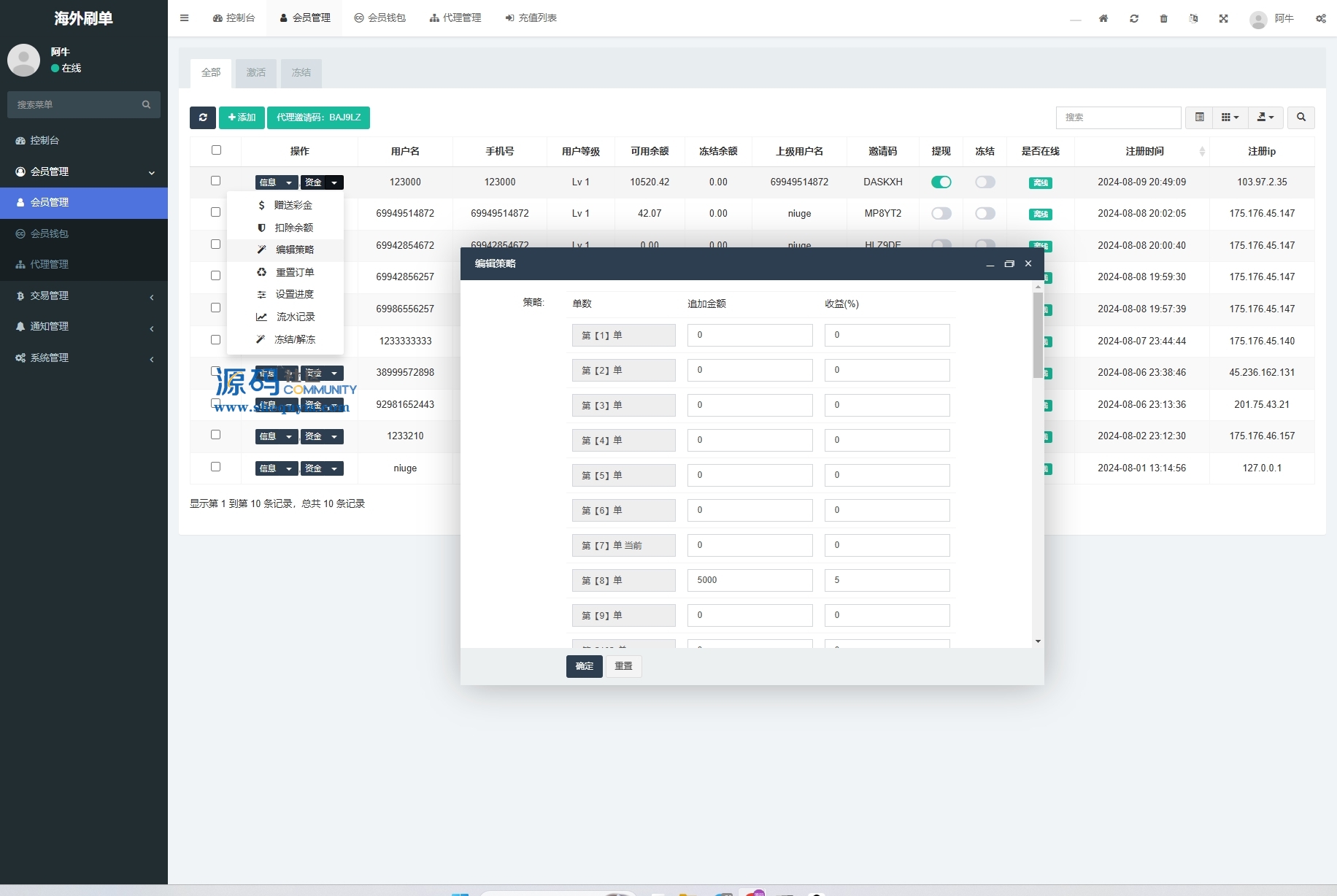Viewport: 1337px width, 896px height.
Task: Expand 交易管理 in the sidebar
Action: point(84,296)
